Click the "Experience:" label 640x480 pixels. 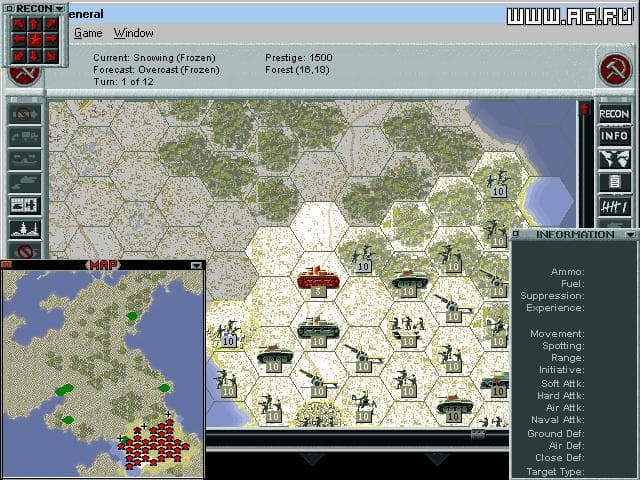(x=556, y=307)
